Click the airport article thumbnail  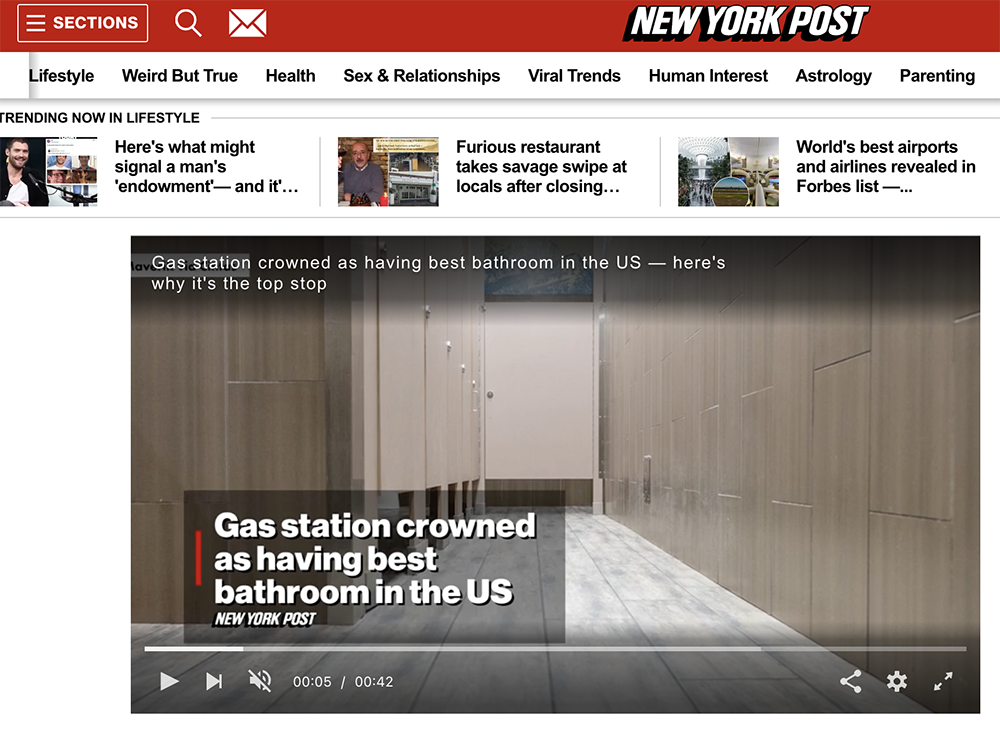coord(728,172)
